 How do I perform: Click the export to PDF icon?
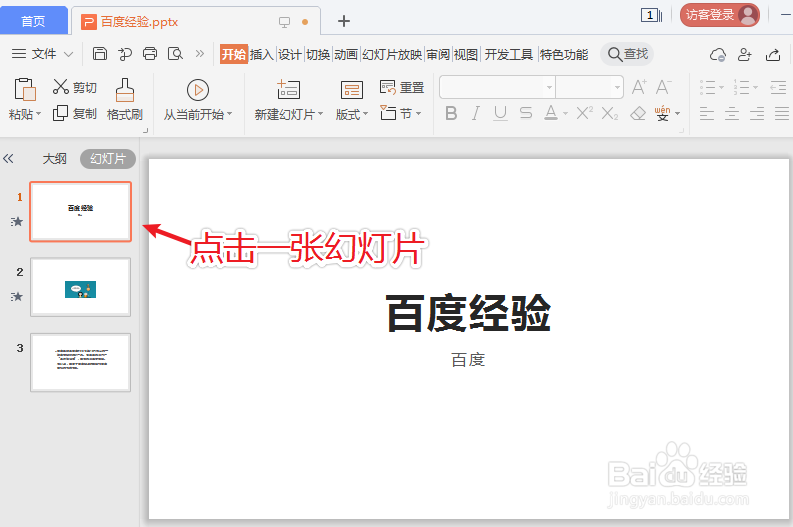click(x=124, y=54)
